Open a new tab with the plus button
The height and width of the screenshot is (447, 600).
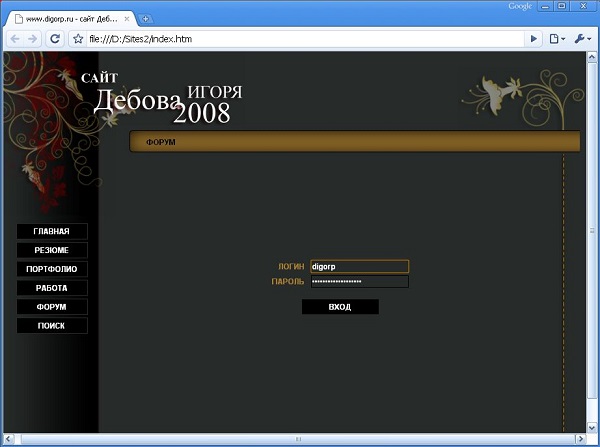(146, 18)
